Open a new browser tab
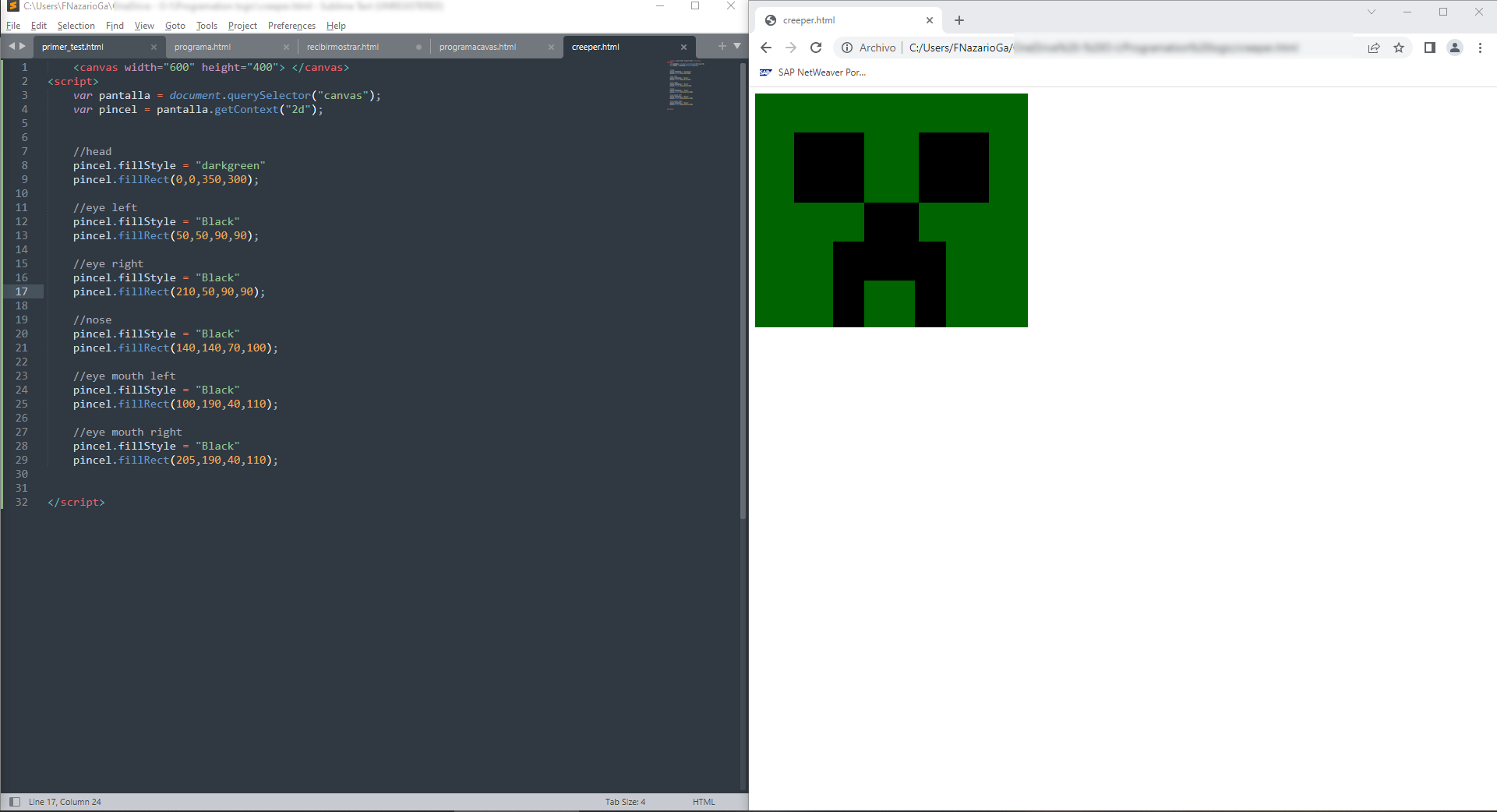This screenshot has height=812, width=1497. (959, 20)
